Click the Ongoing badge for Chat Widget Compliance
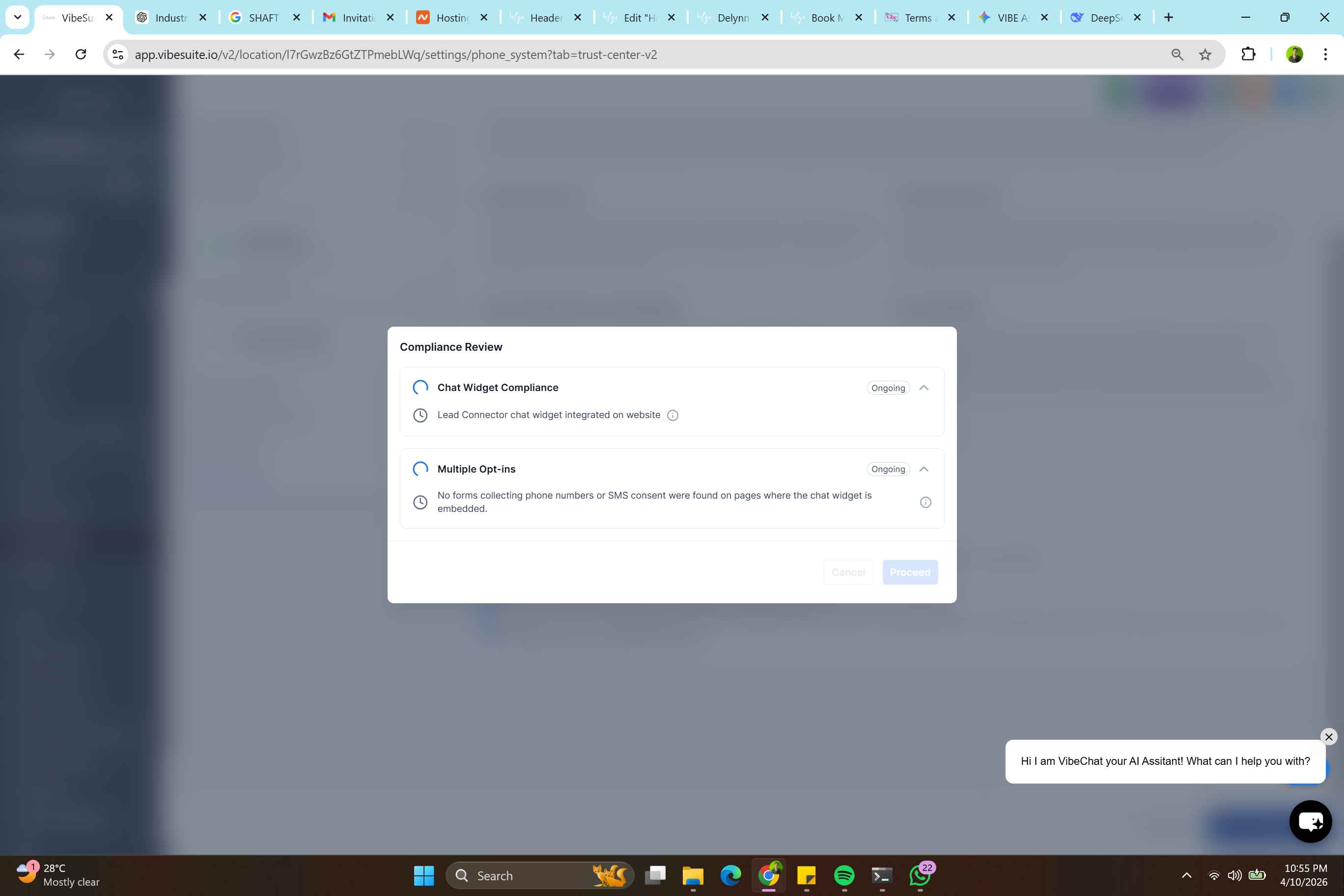The width and height of the screenshot is (1344, 896). coord(888,388)
